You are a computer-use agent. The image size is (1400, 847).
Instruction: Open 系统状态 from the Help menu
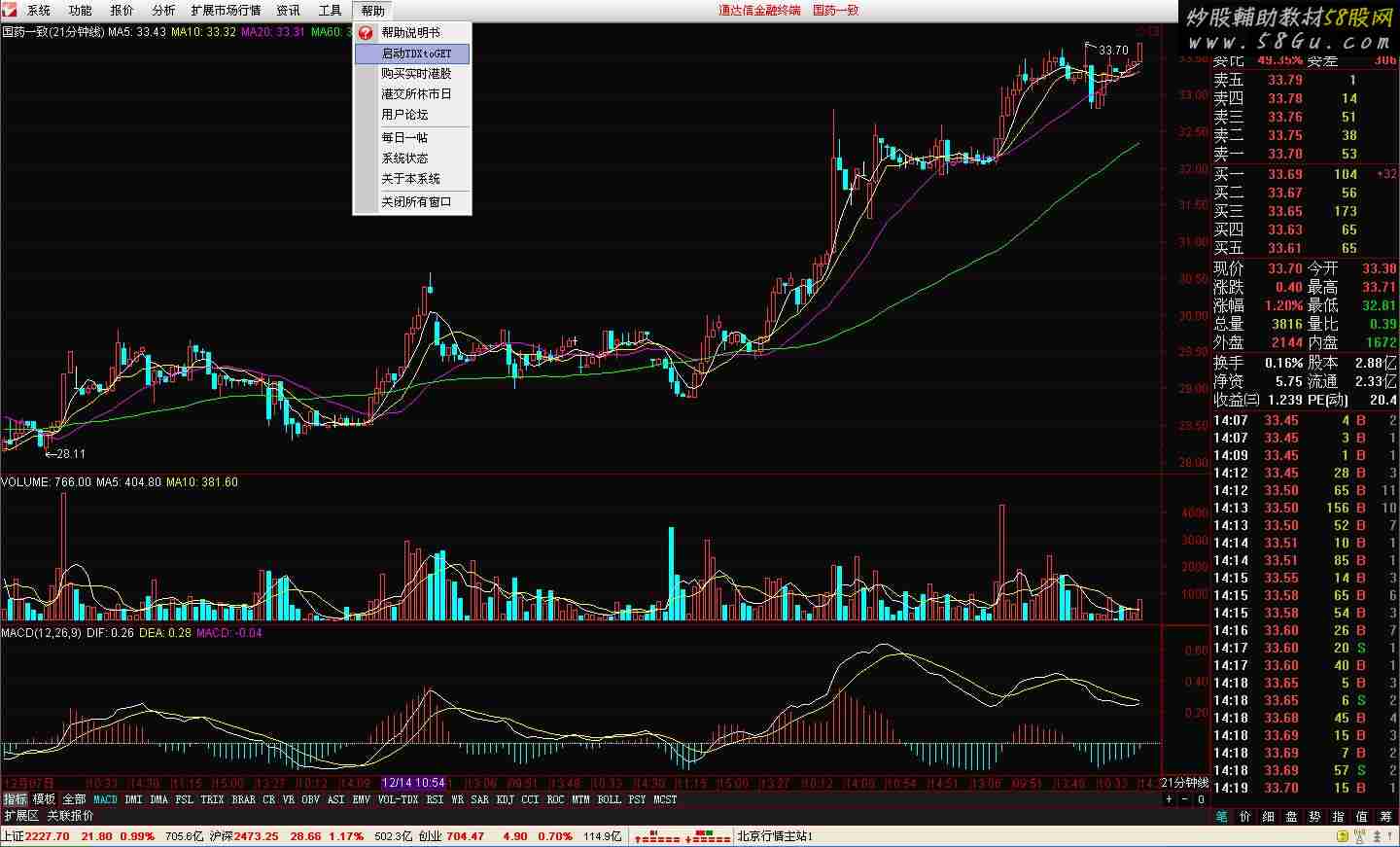(412, 158)
